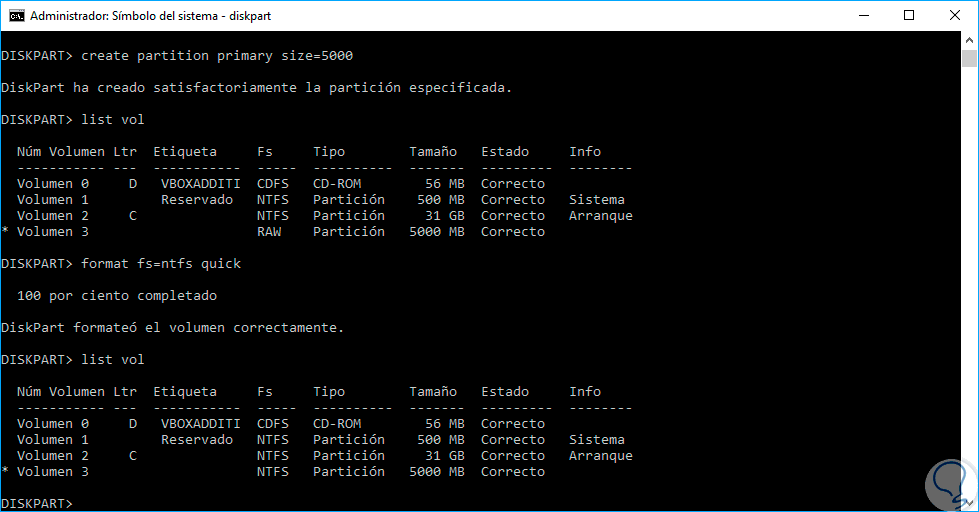
Task: Click the window title 'Administrador: Símbolo del sistema - diskpart'
Action: (150, 16)
